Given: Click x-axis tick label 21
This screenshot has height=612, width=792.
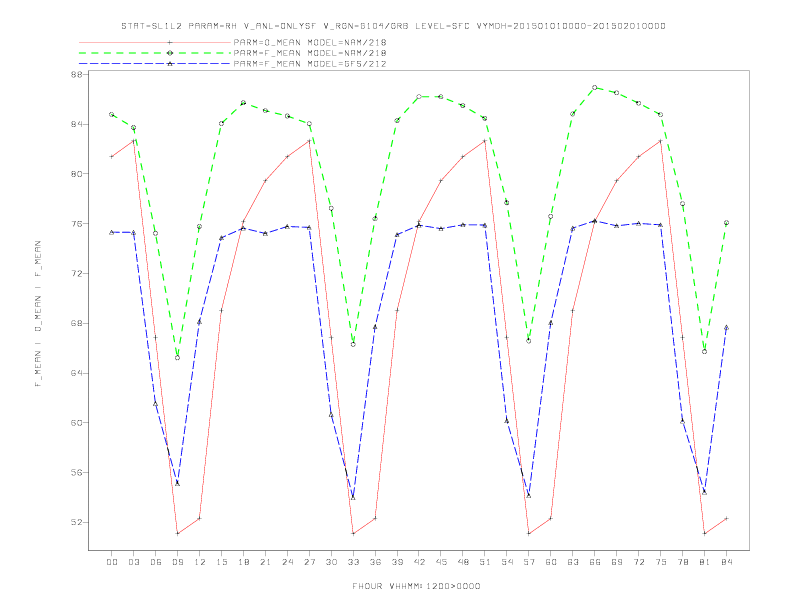Looking at the screenshot, I should tap(265, 562).
